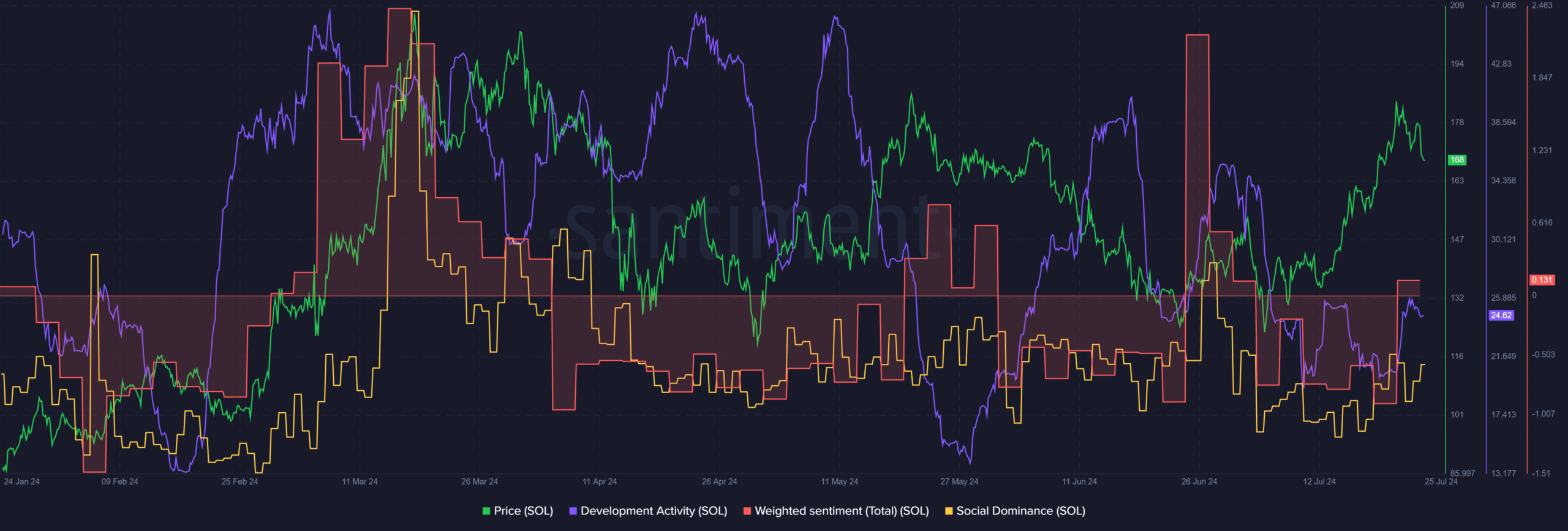Click the sentiment axis value 1.231
This screenshot has height=531, width=1568.
tap(1542, 151)
